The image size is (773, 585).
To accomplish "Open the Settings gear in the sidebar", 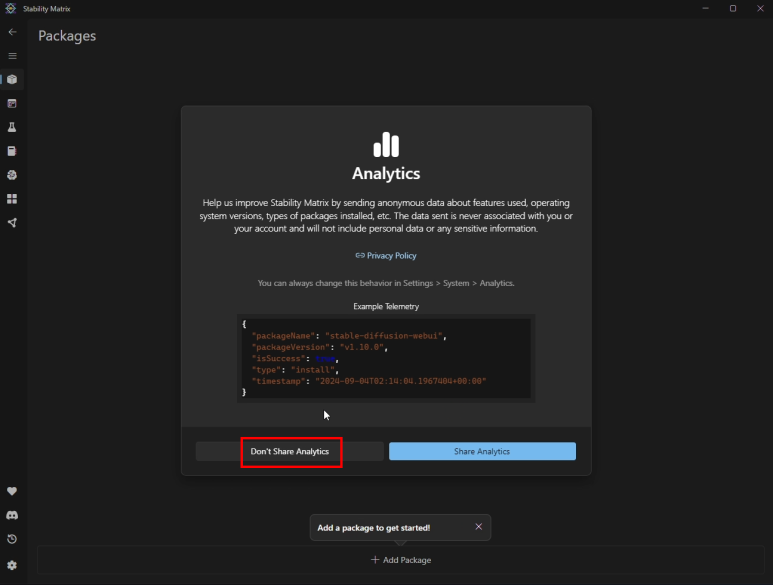I will [12, 565].
